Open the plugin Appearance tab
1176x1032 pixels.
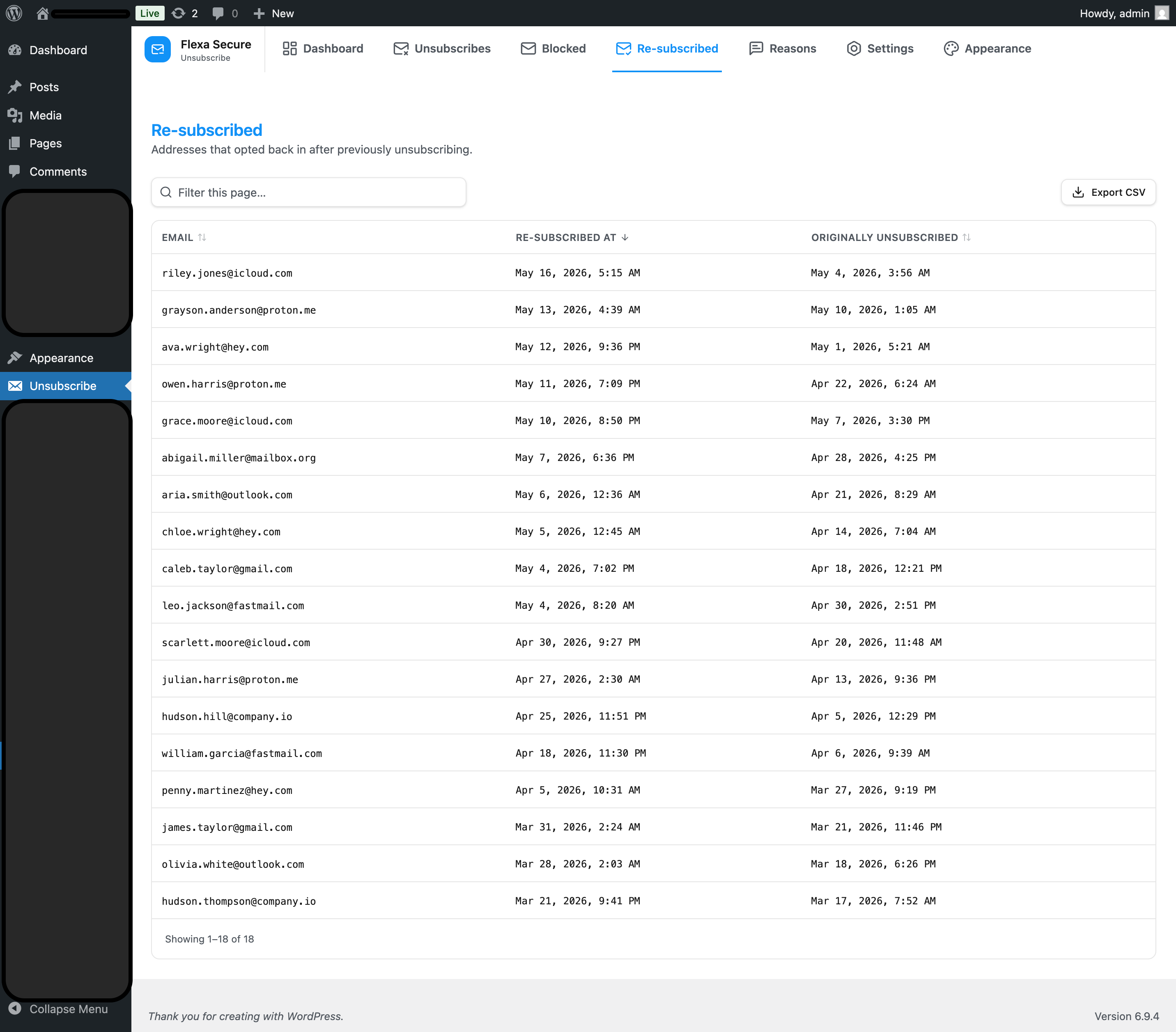987,48
